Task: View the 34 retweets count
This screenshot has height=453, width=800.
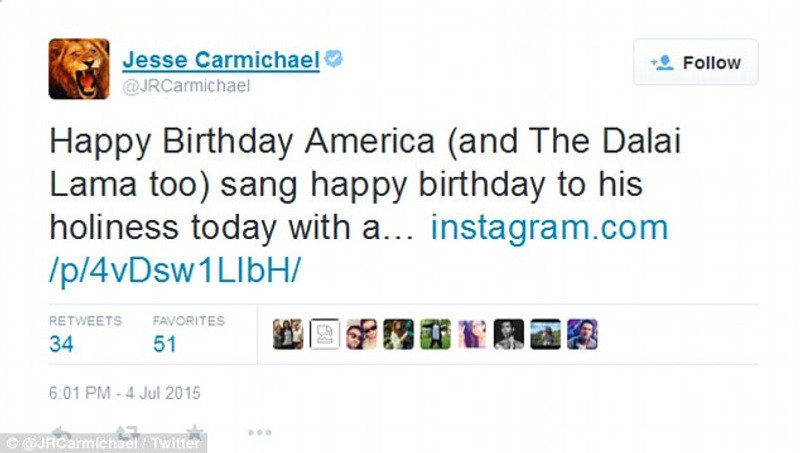Action: coord(61,344)
